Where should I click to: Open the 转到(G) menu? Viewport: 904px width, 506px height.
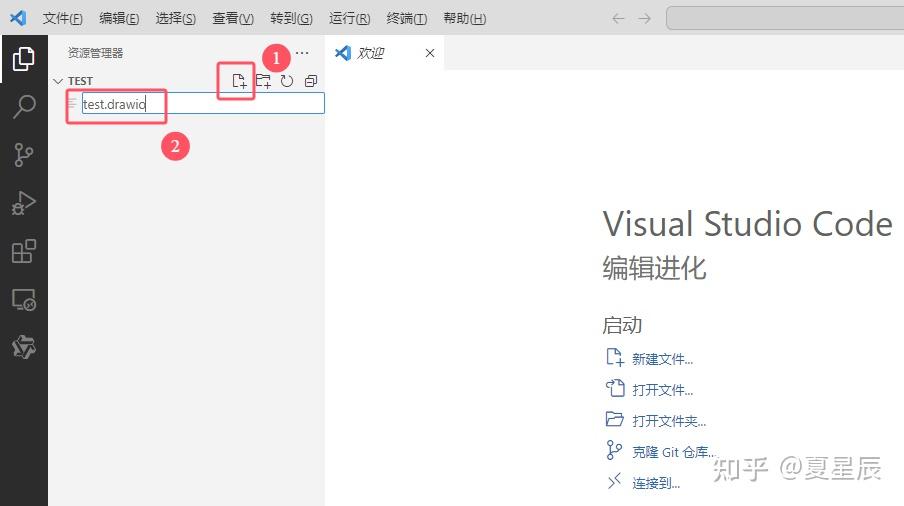[x=291, y=18]
